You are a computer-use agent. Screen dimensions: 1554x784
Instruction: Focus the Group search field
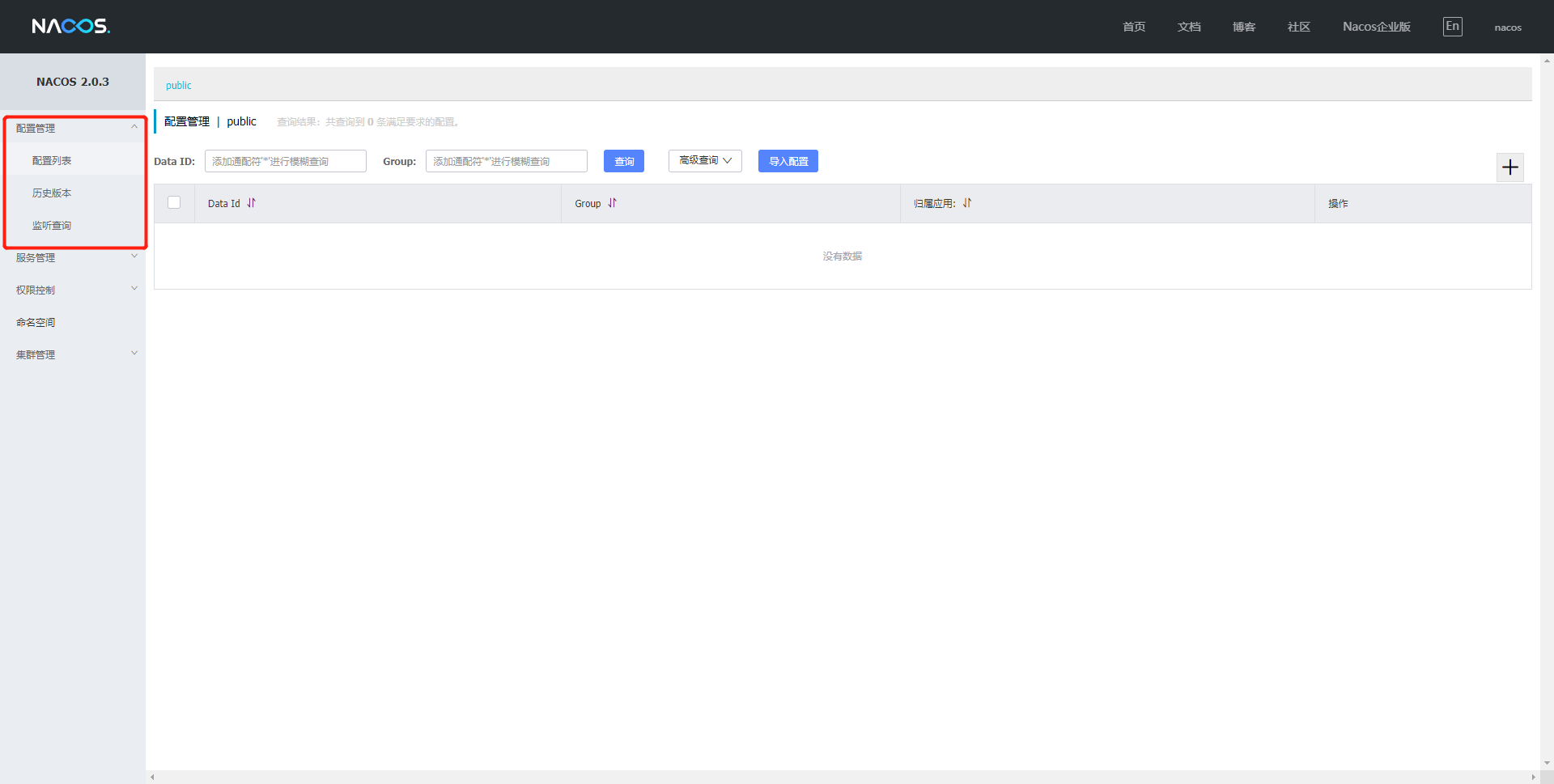pyautogui.click(x=507, y=161)
